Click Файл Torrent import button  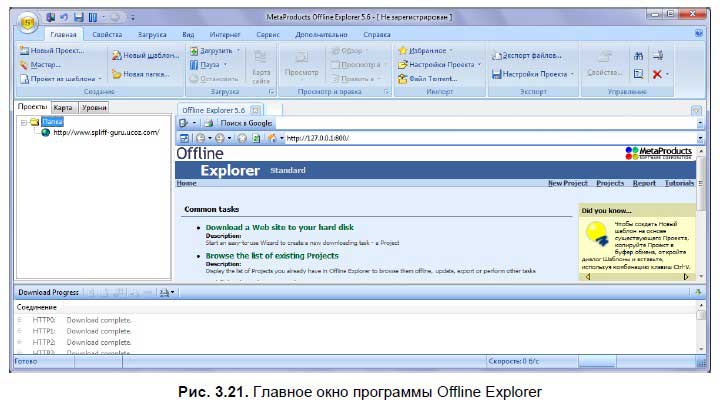coord(428,79)
